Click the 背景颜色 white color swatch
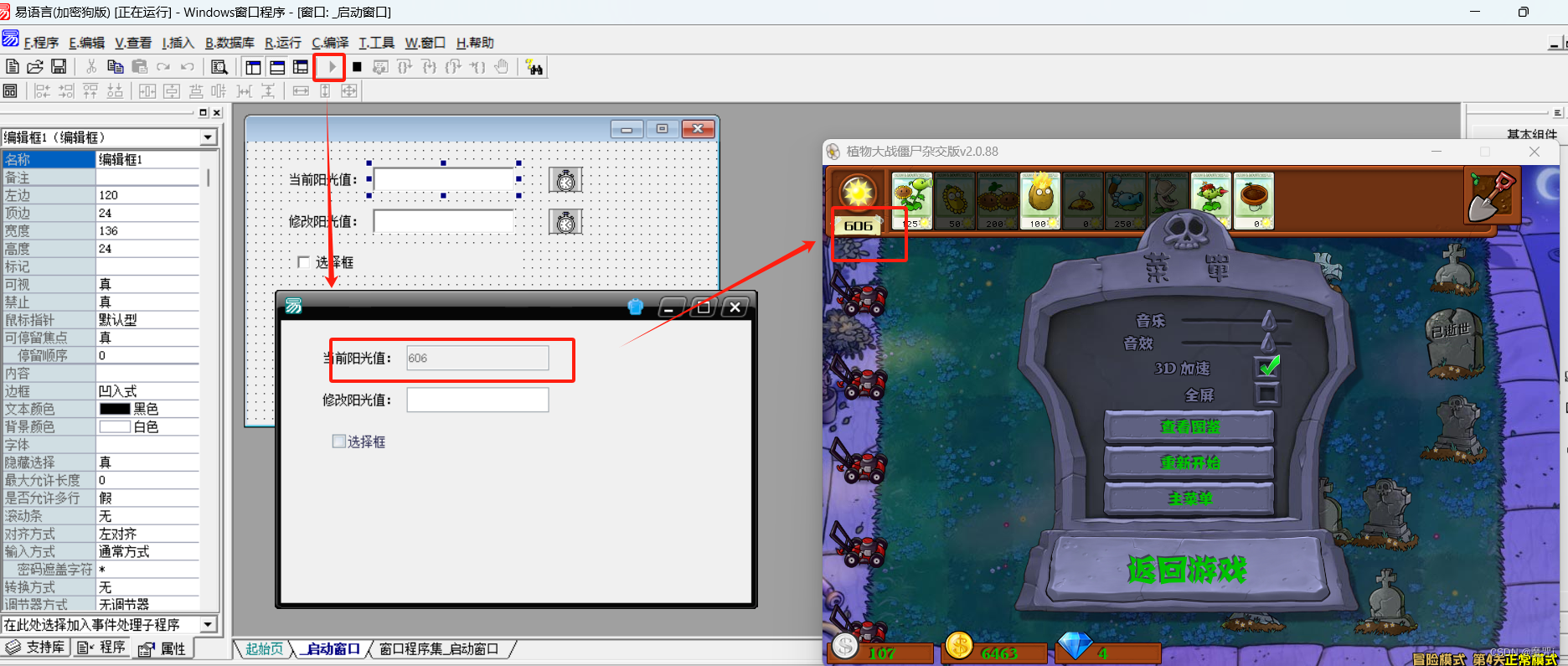 pyautogui.click(x=115, y=426)
